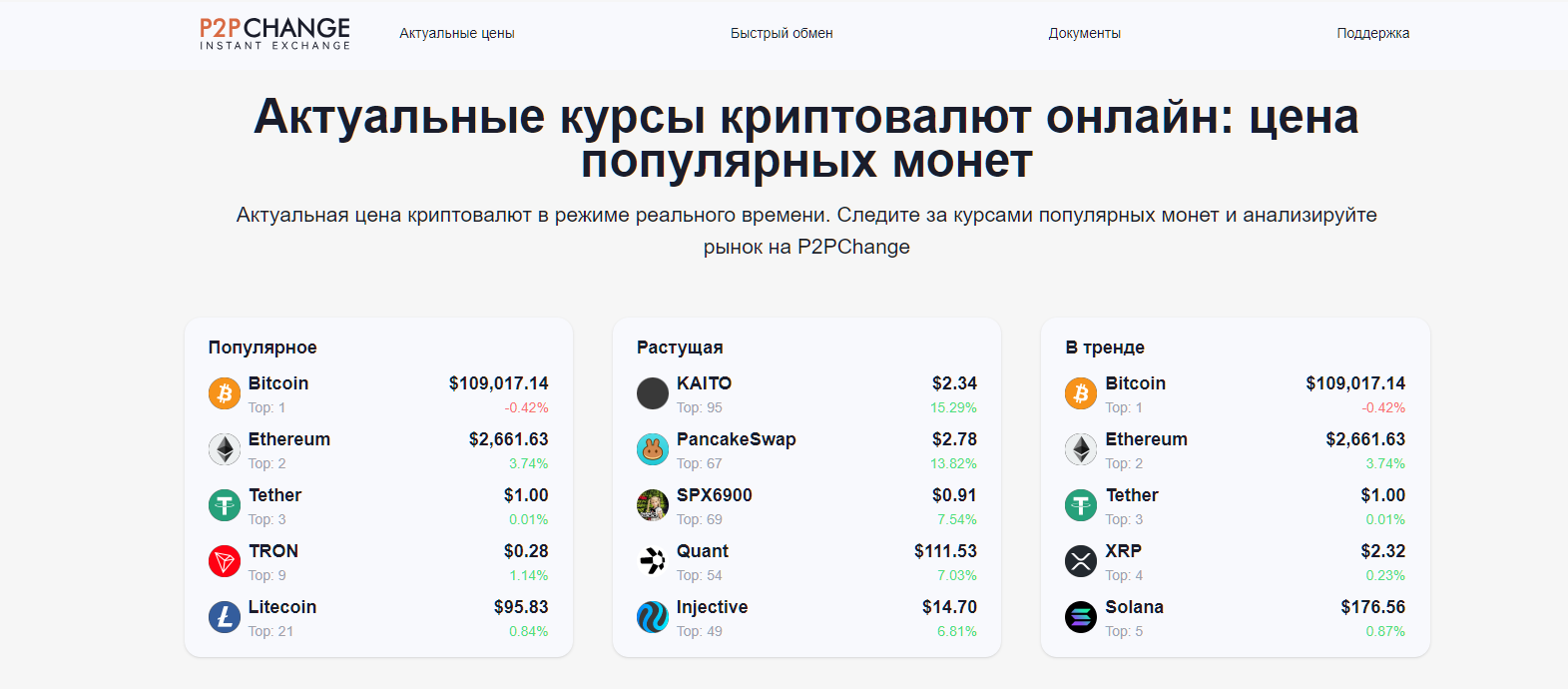Viewport: 1568px width, 689px height.
Task: Click the Litecoin change value 0.84%
Action: [529, 631]
